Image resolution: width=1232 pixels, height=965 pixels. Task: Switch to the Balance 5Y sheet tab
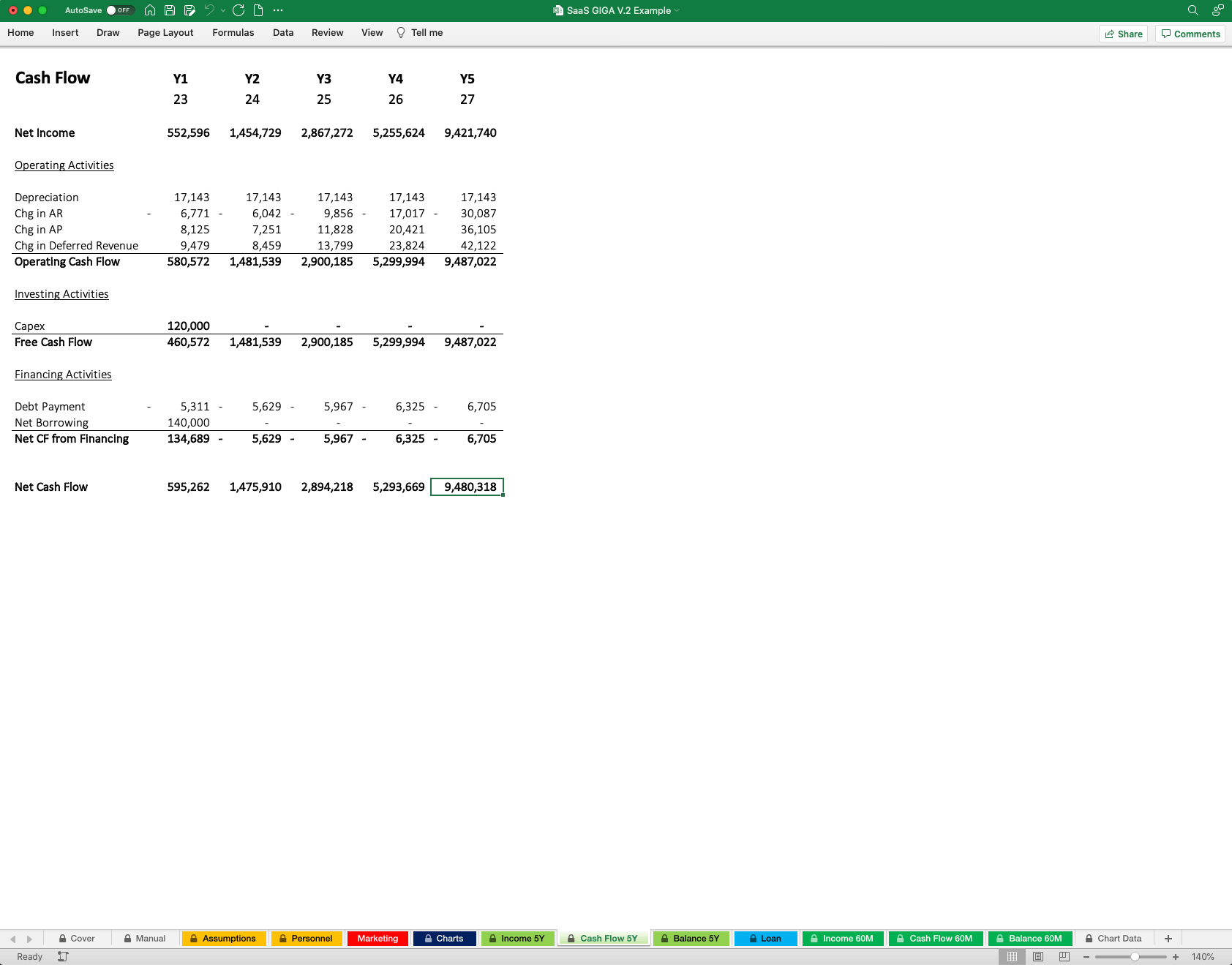click(691, 939)
